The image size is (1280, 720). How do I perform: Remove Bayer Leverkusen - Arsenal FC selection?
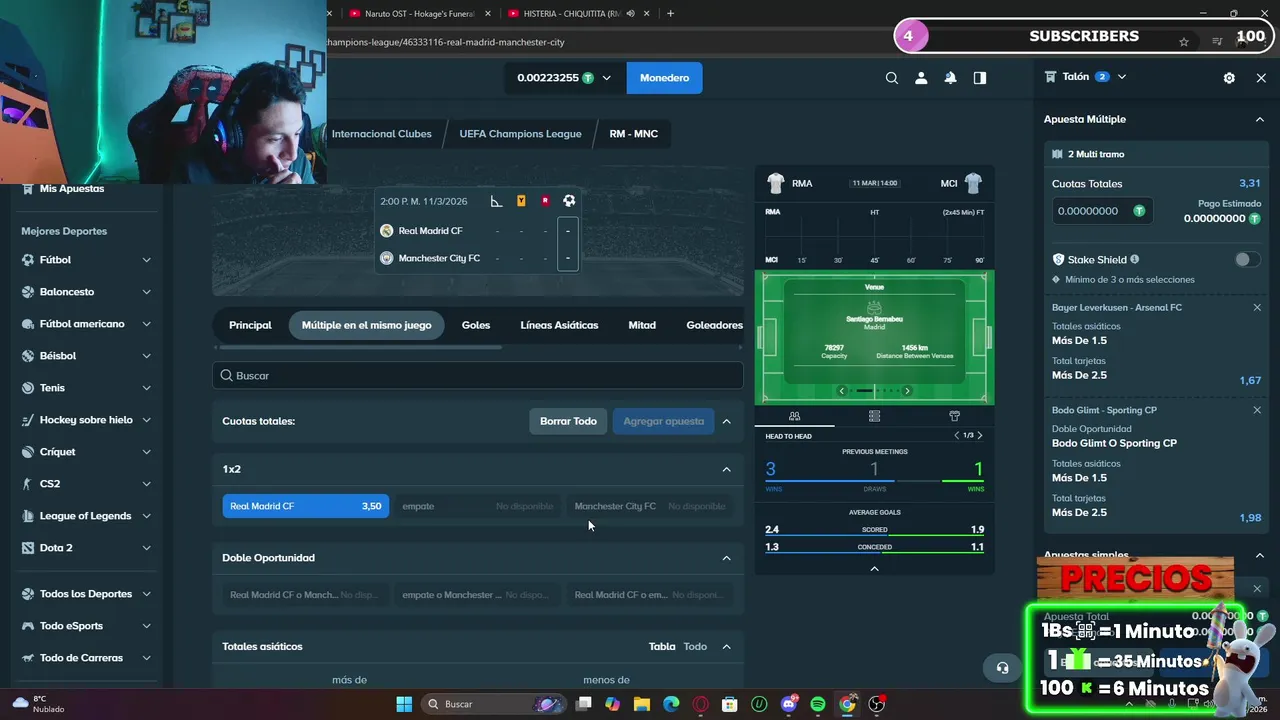[x=1257, y=307]
